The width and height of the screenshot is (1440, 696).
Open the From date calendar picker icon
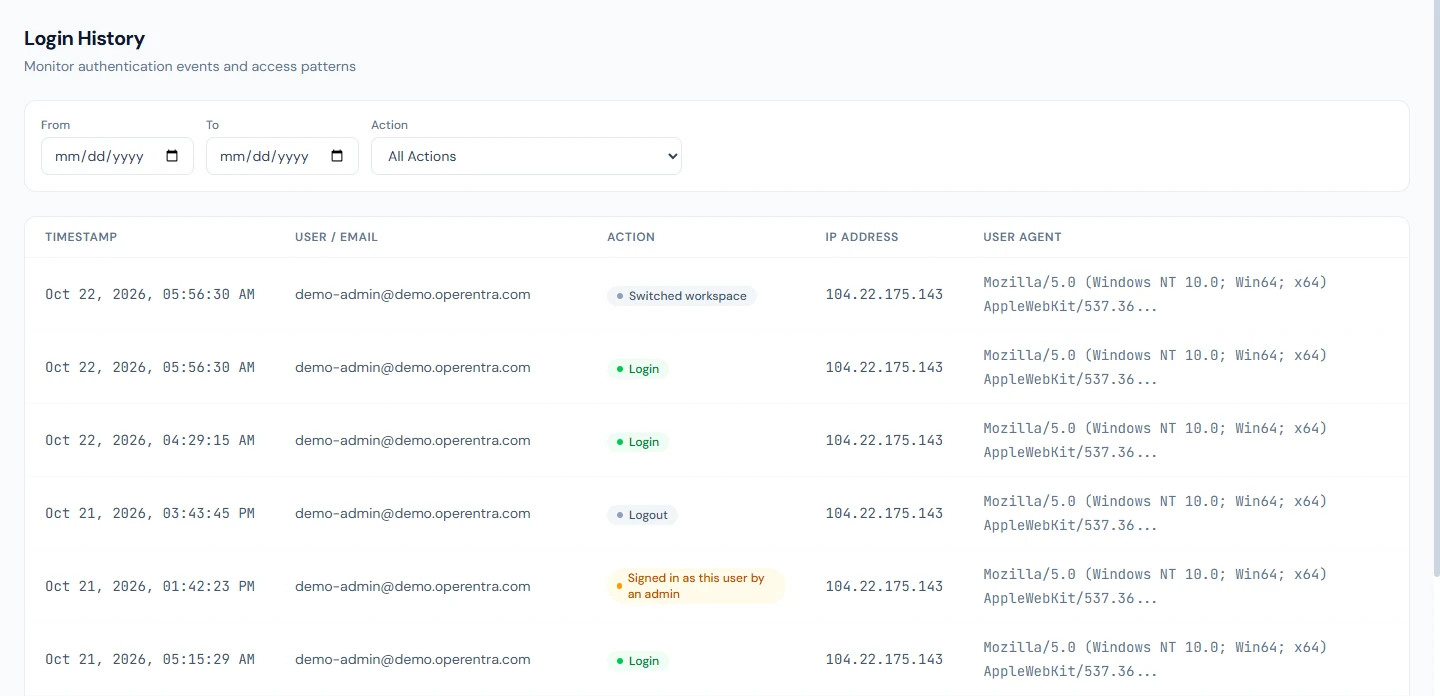172,156
